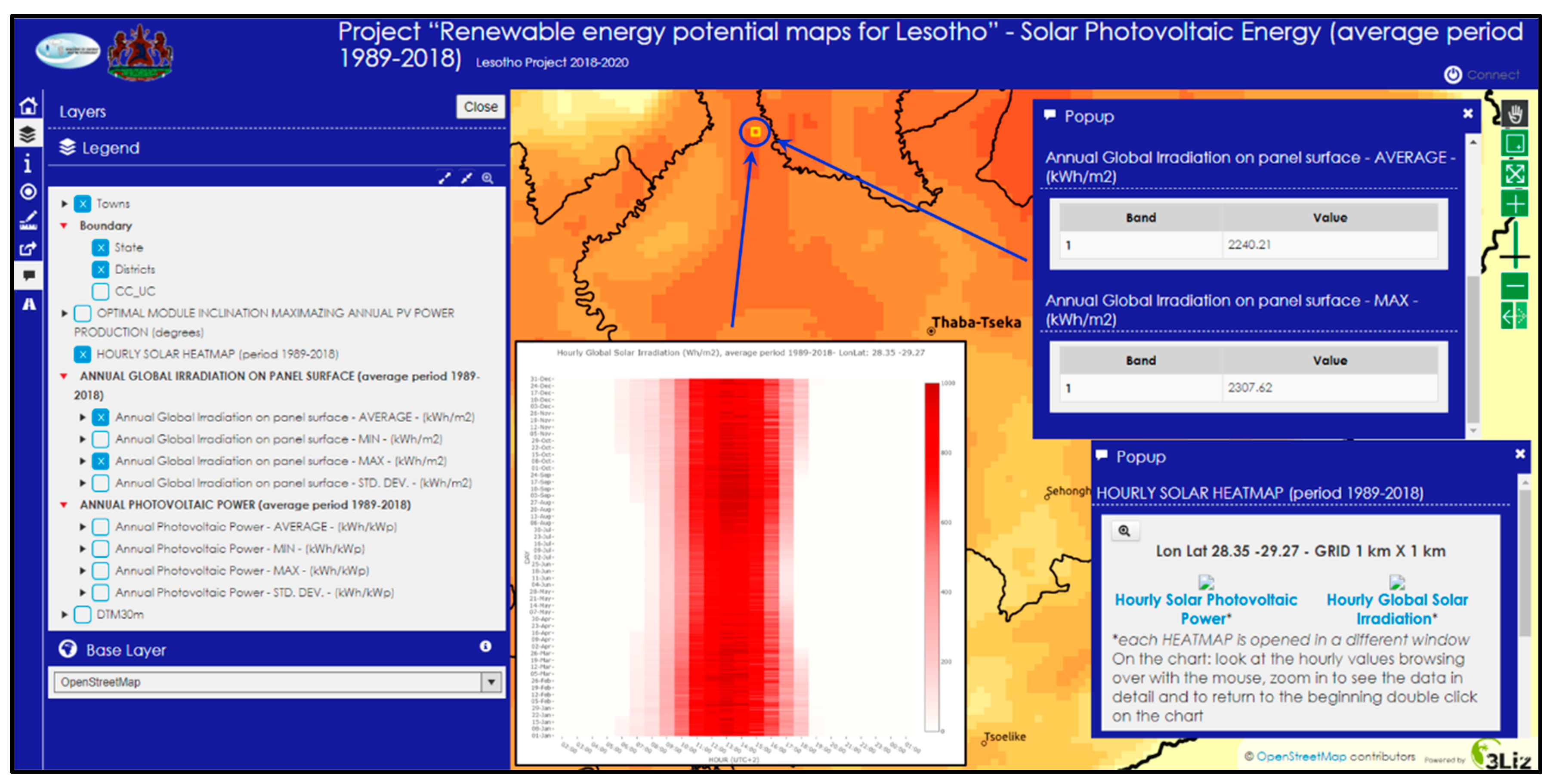The width and height of the screenshot is (1556, 784).
Task: Enable the DTM30m layer checkbox
Action: pos(83,614)
